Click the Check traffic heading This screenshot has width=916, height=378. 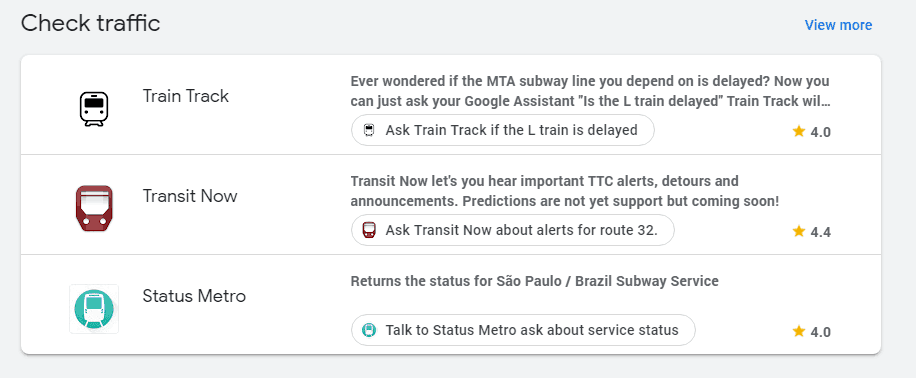(91, 24)
